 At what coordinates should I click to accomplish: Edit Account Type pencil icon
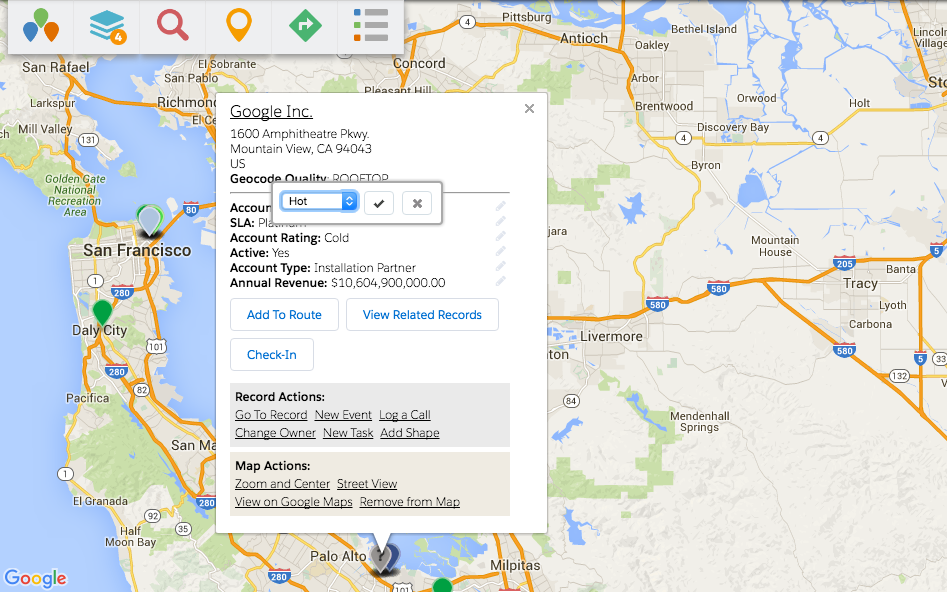coord(501,266)
